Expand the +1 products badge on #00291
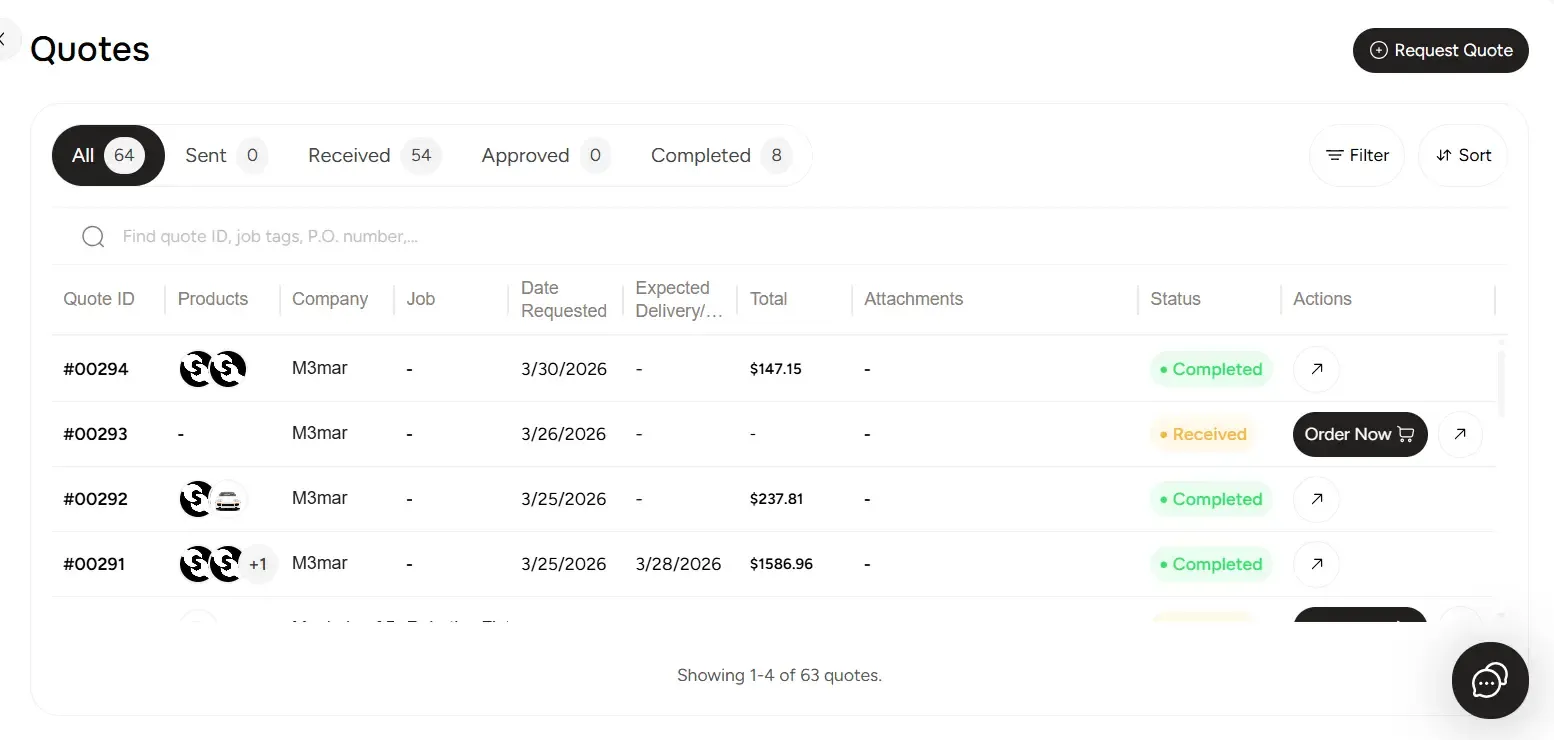The width and height of the screenshot is (1554, 740). coord(258,564)
